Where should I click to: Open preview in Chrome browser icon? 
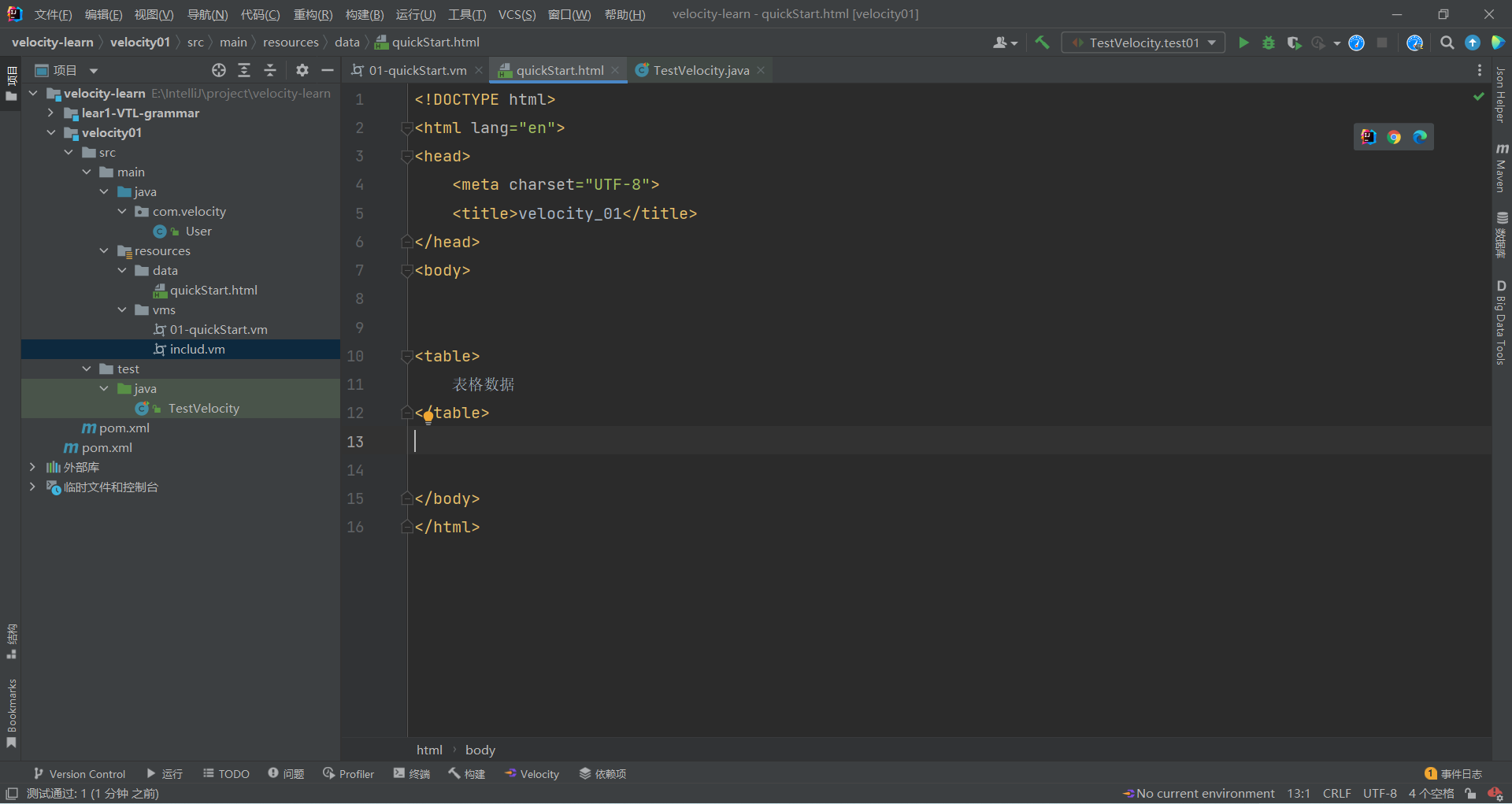(x=1394, y=137)
